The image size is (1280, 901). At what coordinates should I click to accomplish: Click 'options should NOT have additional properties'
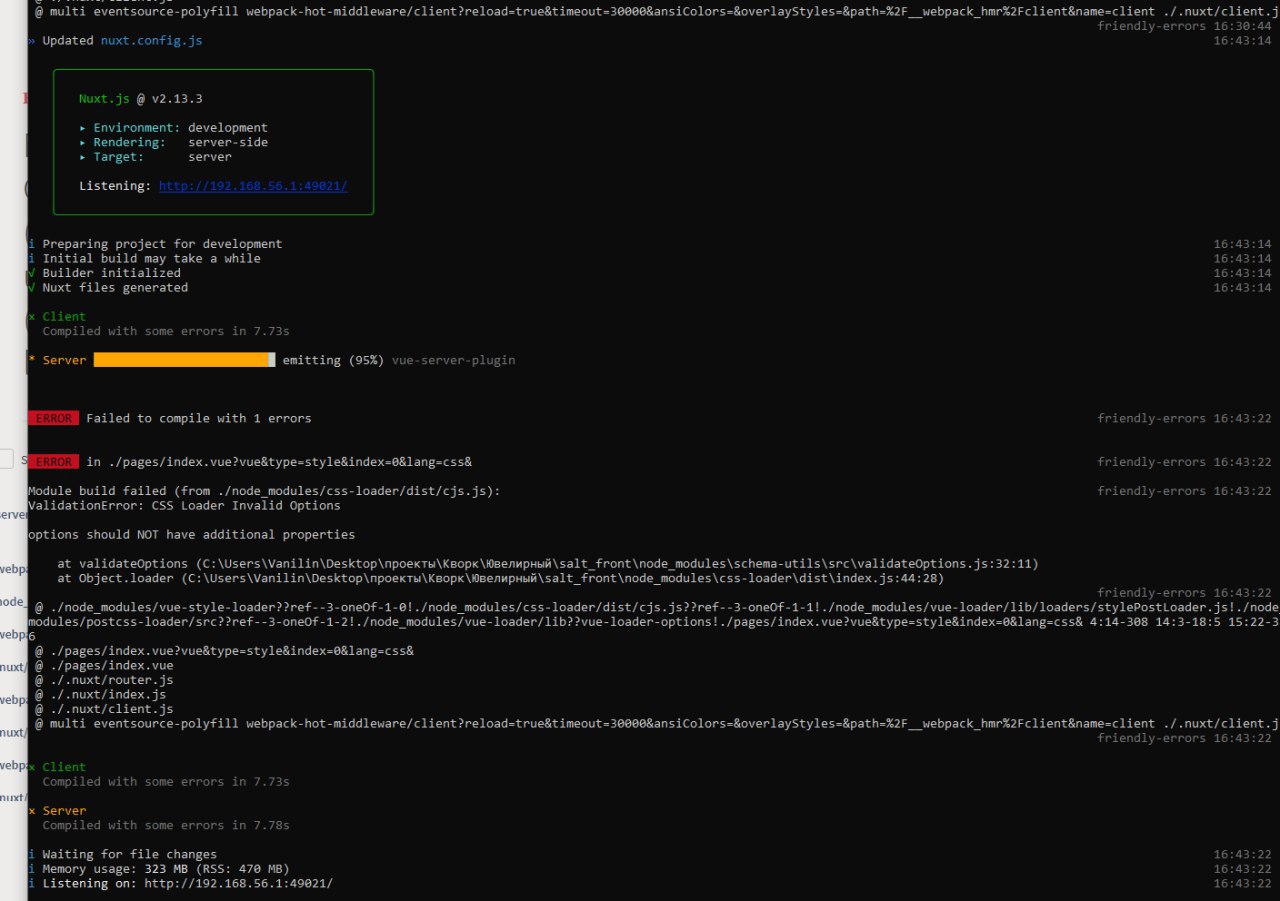(x=191, y=535)
